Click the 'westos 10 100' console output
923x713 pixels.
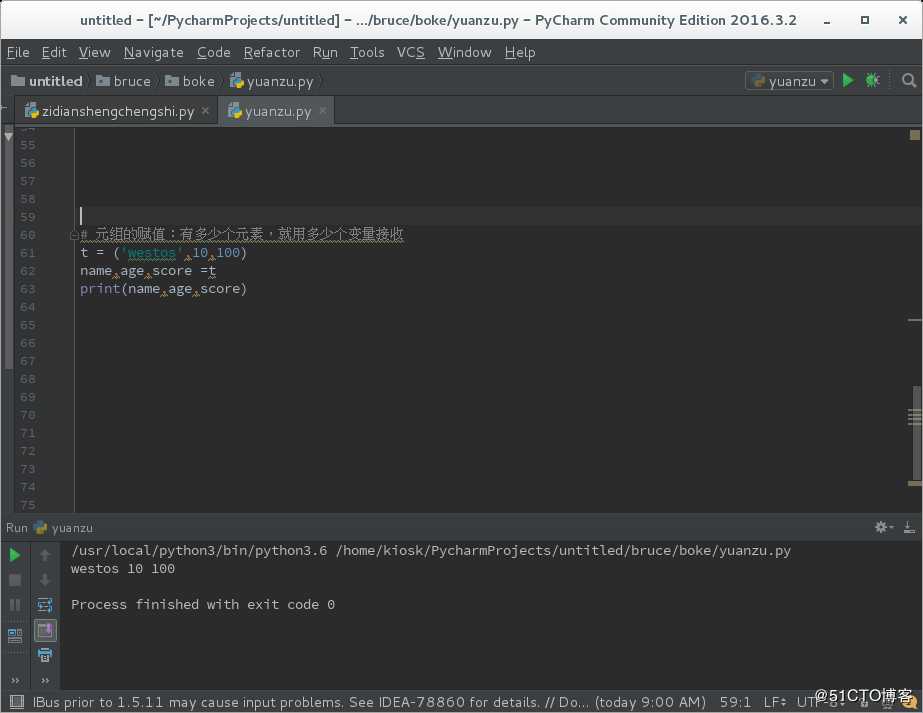pos(123,569)
